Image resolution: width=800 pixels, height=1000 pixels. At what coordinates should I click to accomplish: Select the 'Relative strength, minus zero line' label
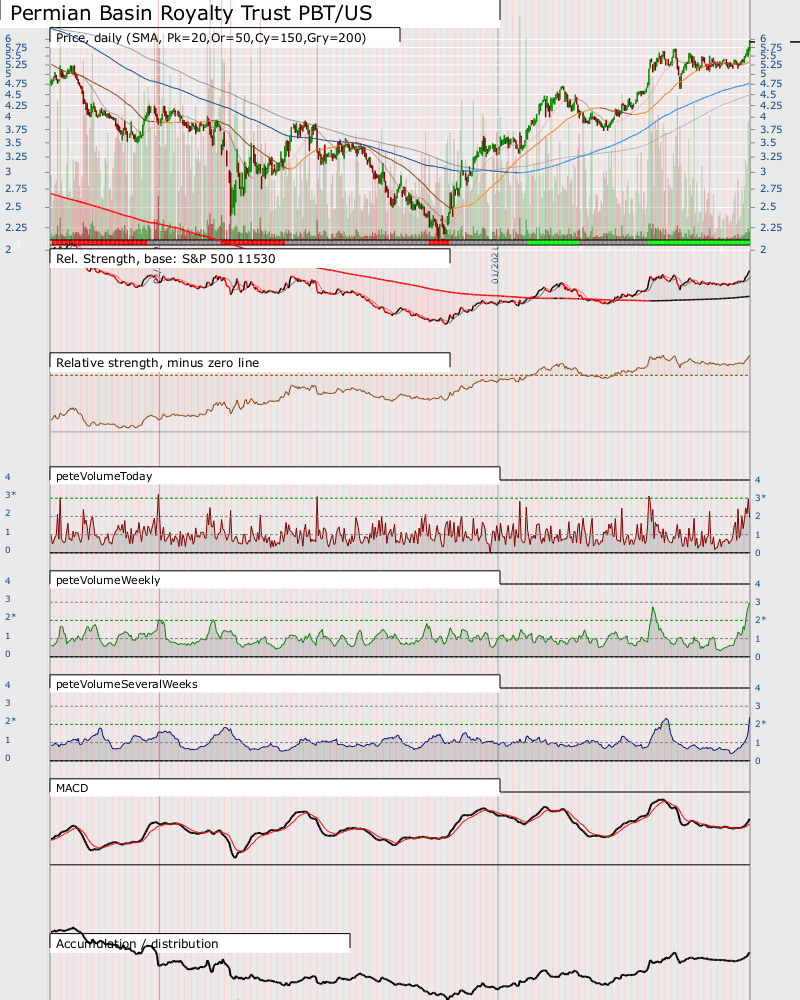158,363
